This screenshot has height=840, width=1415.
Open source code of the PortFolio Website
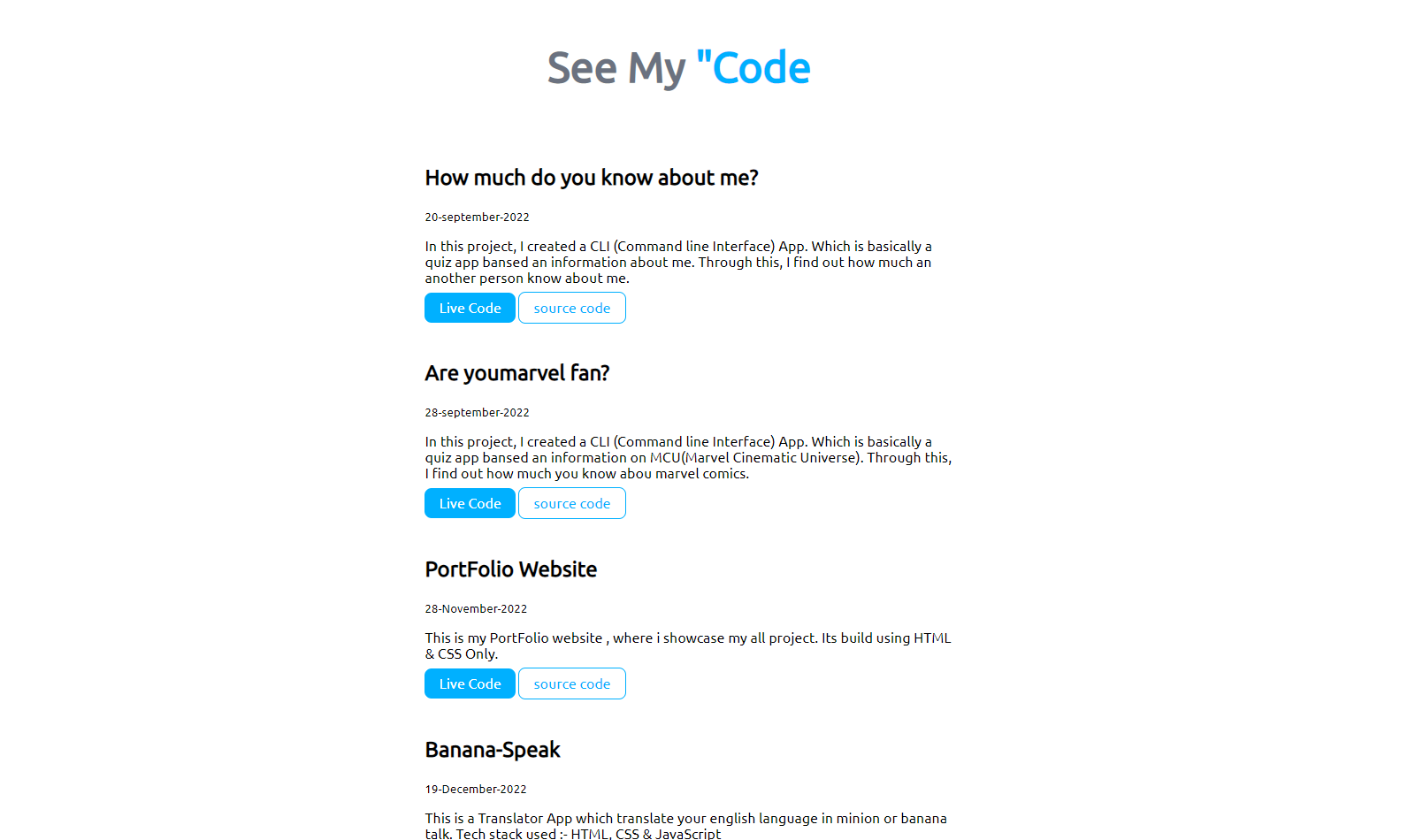(571, 683)
